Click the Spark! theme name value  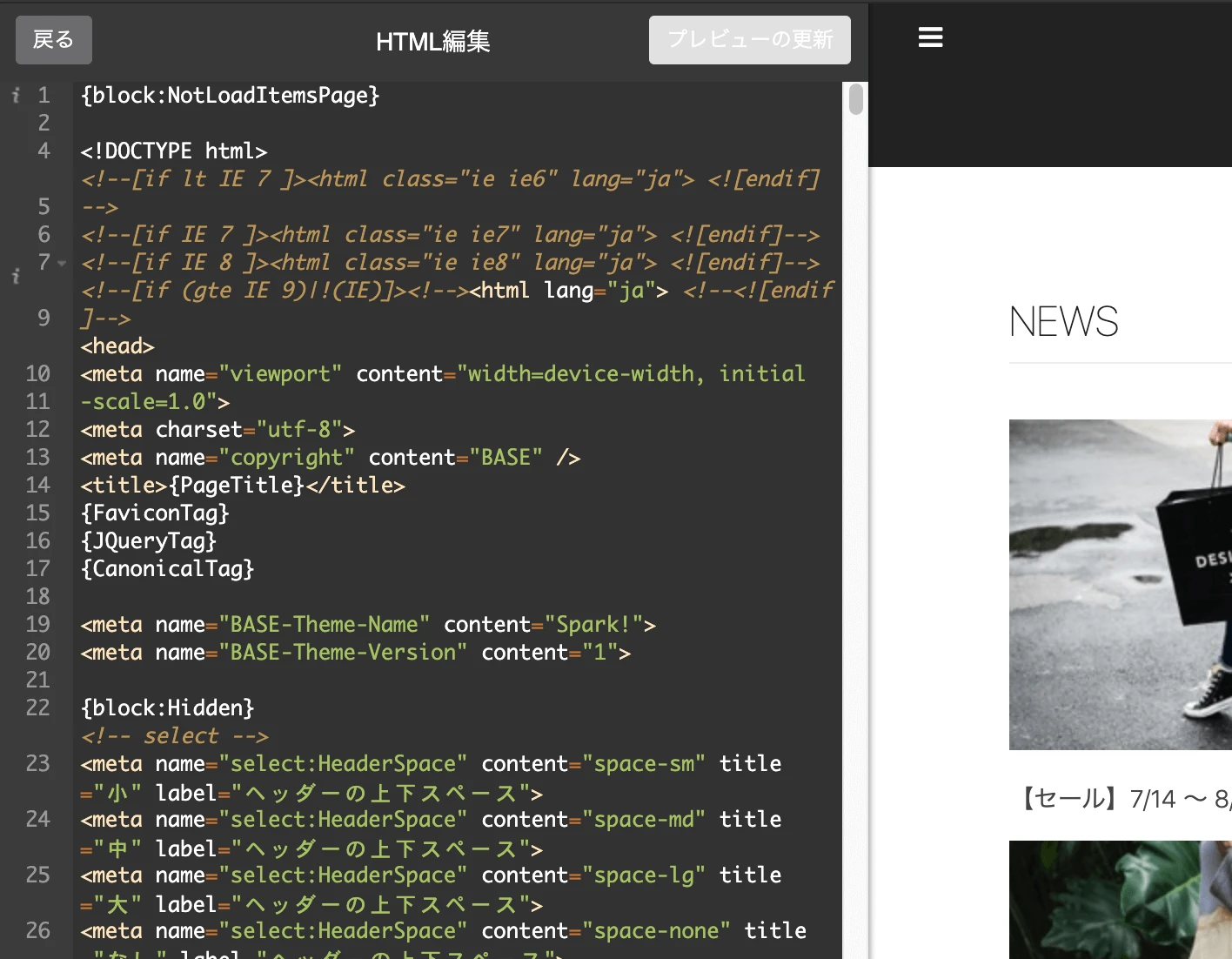(591, 624)
